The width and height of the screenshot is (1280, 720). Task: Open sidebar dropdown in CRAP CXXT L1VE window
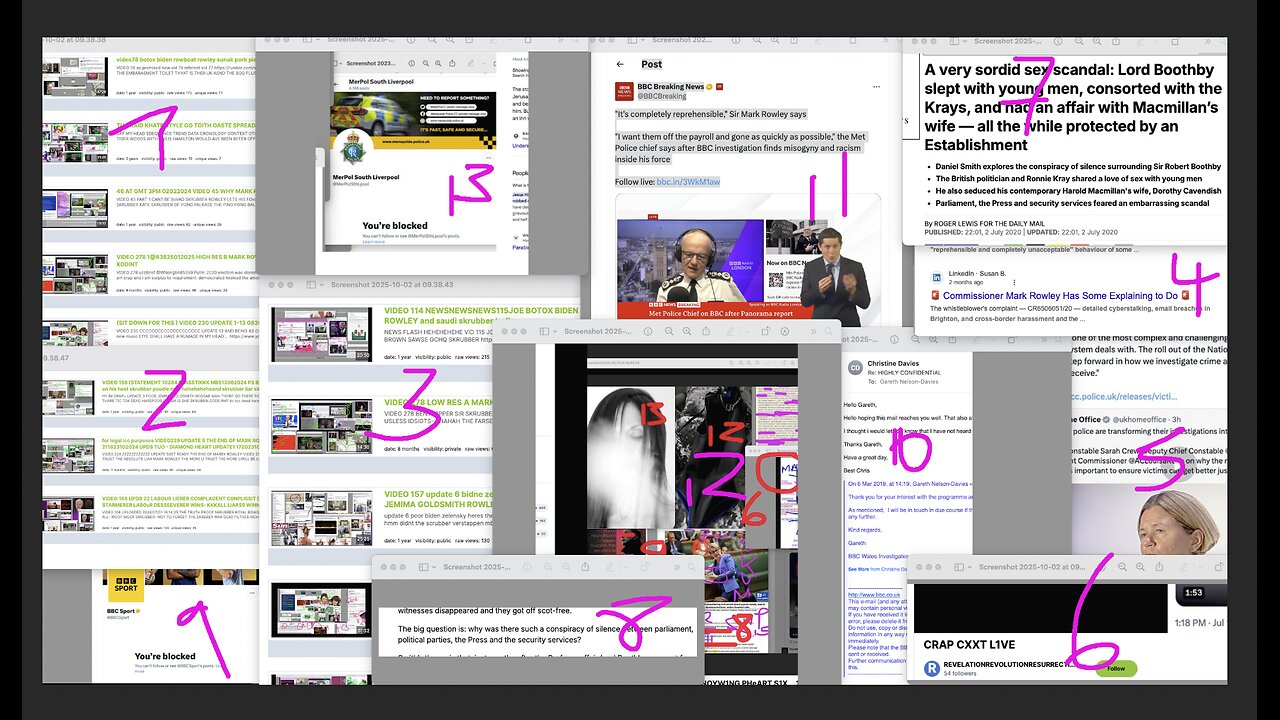[970, 567]
